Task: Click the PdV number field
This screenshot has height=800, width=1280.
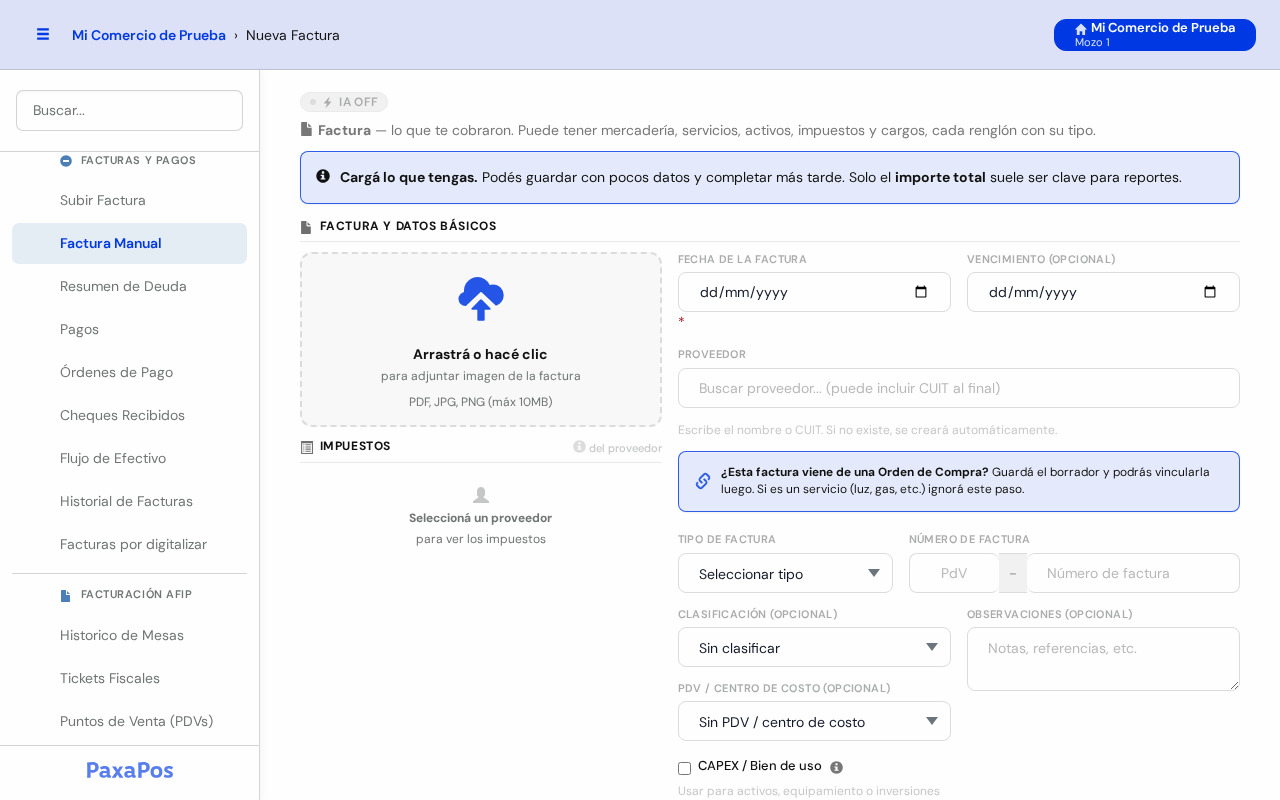Action: coord(954,573)
